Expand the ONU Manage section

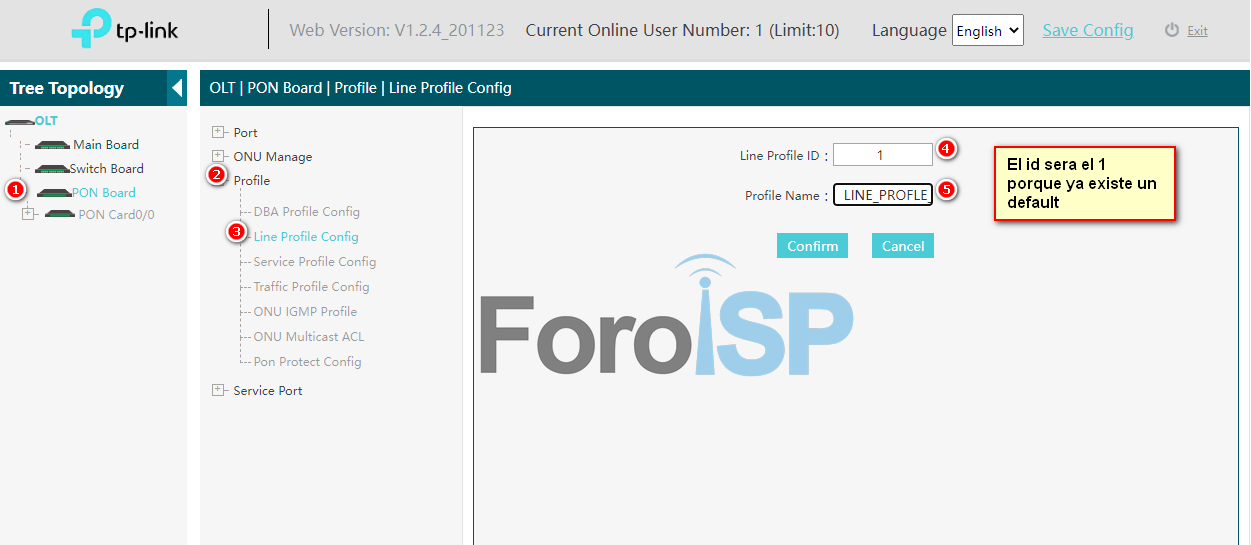pyautogui.click(x=218, y=156)
